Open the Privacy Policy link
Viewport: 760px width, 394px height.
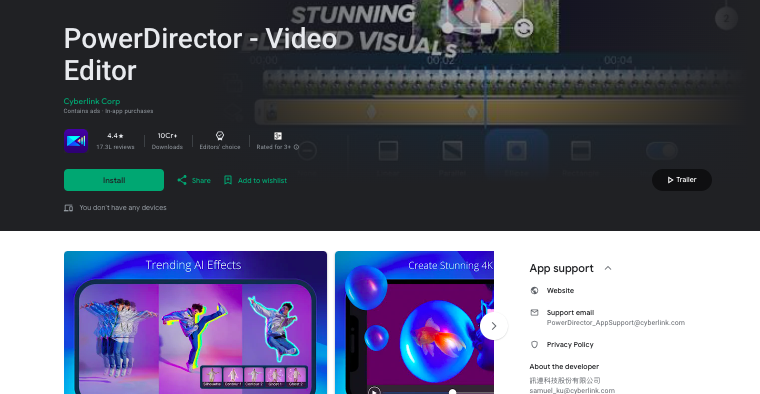tap(570, 345)
